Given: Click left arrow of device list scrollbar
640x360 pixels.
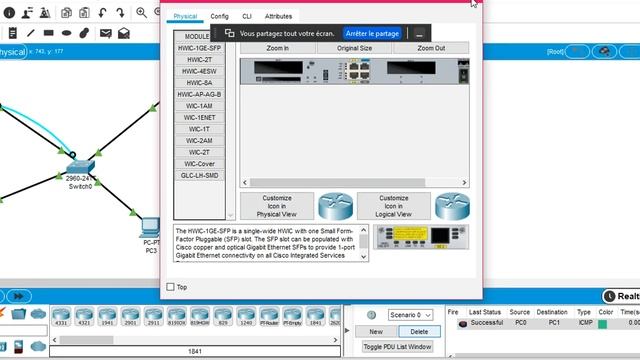Looking at the screenshot, I should [55, 340].
